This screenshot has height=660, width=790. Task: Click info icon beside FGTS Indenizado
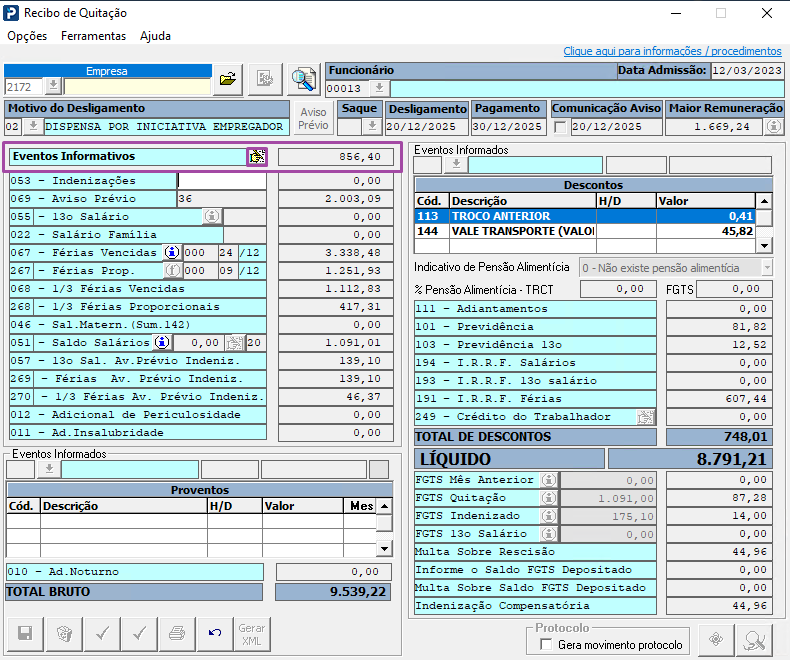coord(549,516)
